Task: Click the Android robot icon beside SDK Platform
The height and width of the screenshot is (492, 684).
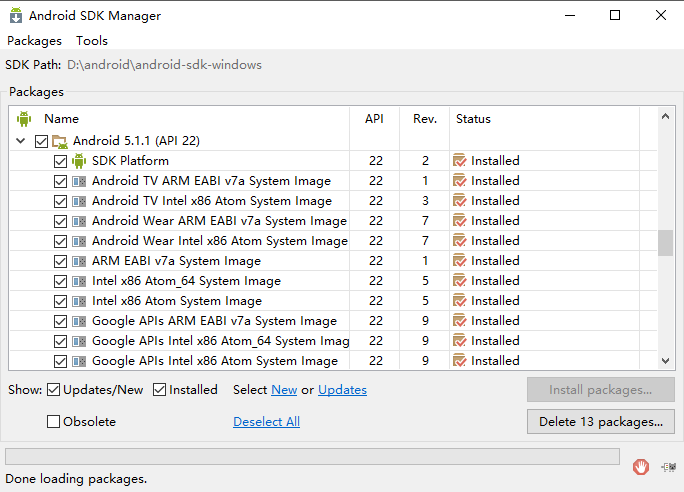Action: pyautogui.click(x=79, y=161)
